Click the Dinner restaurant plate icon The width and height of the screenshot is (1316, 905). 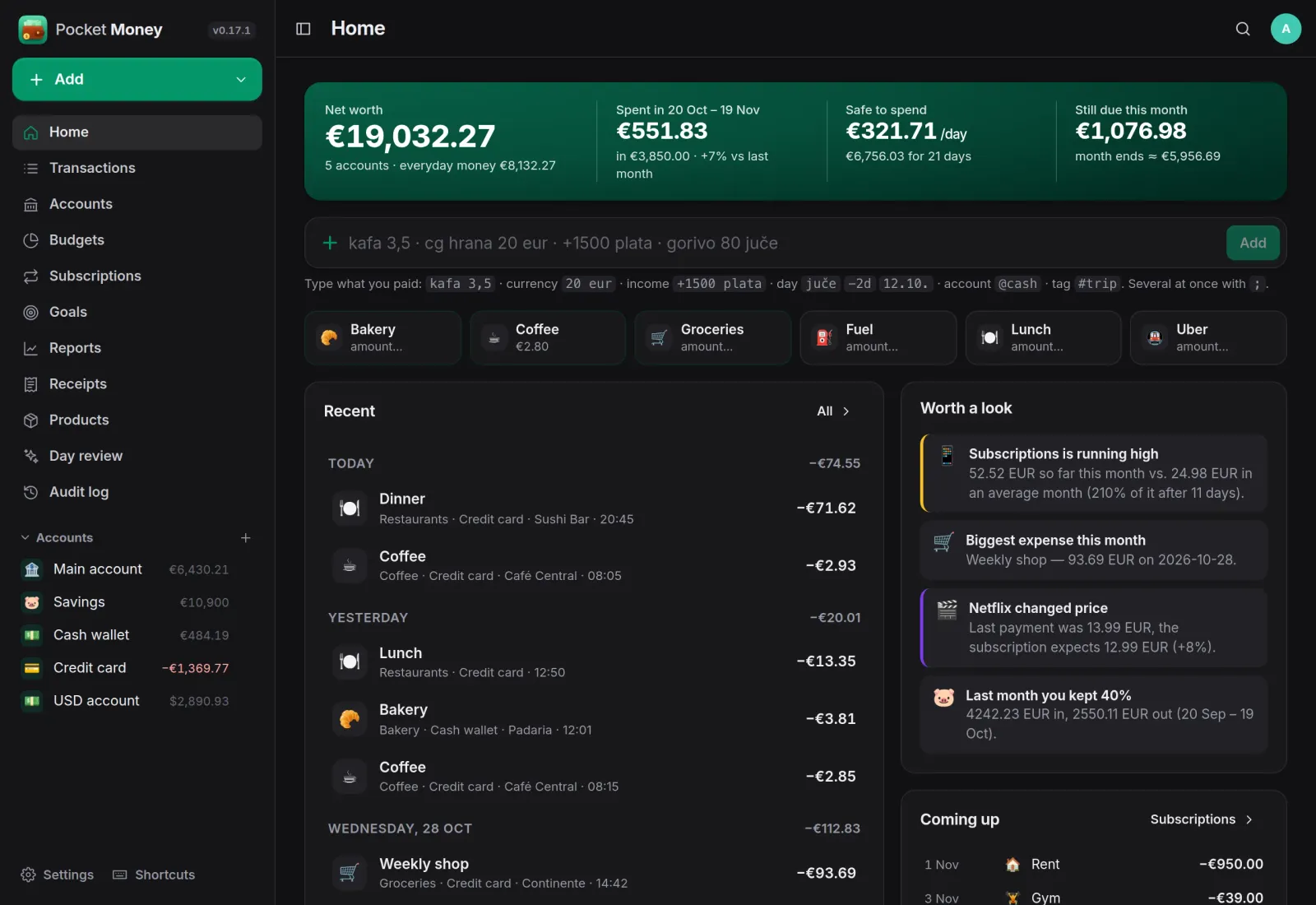coord(350,508)
